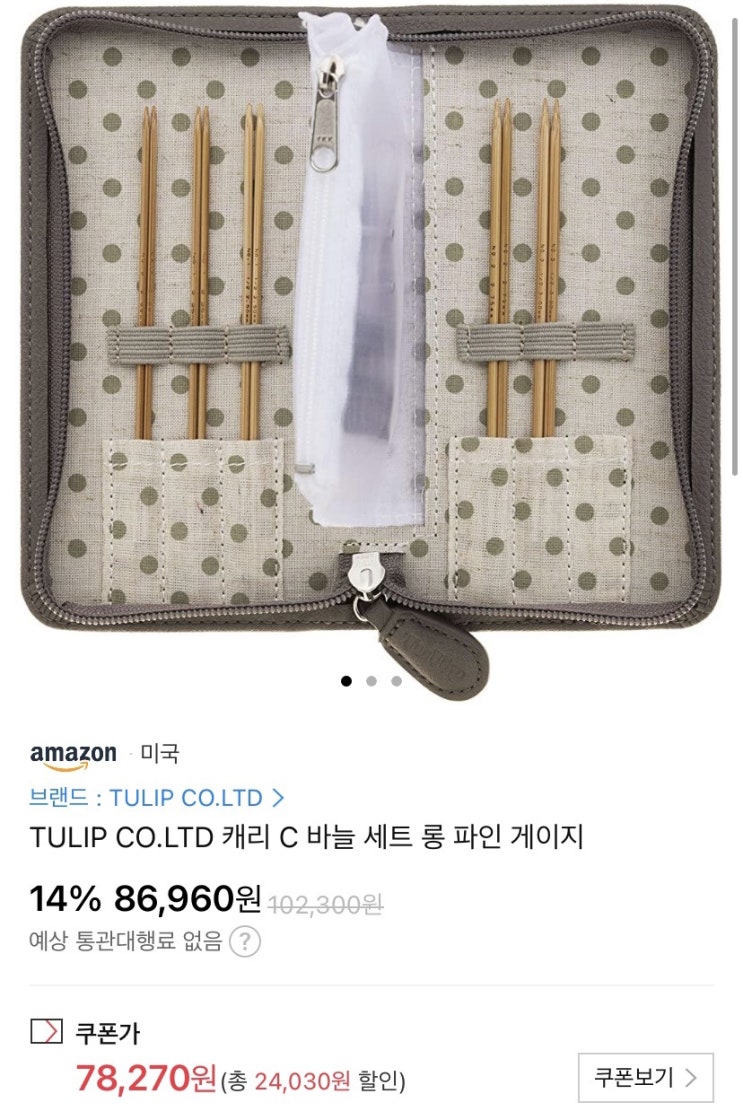Screen dimensions: 743x1120
Task: Expand the chevron inside 쿠폰보기 button
Action: (691, 1077)
